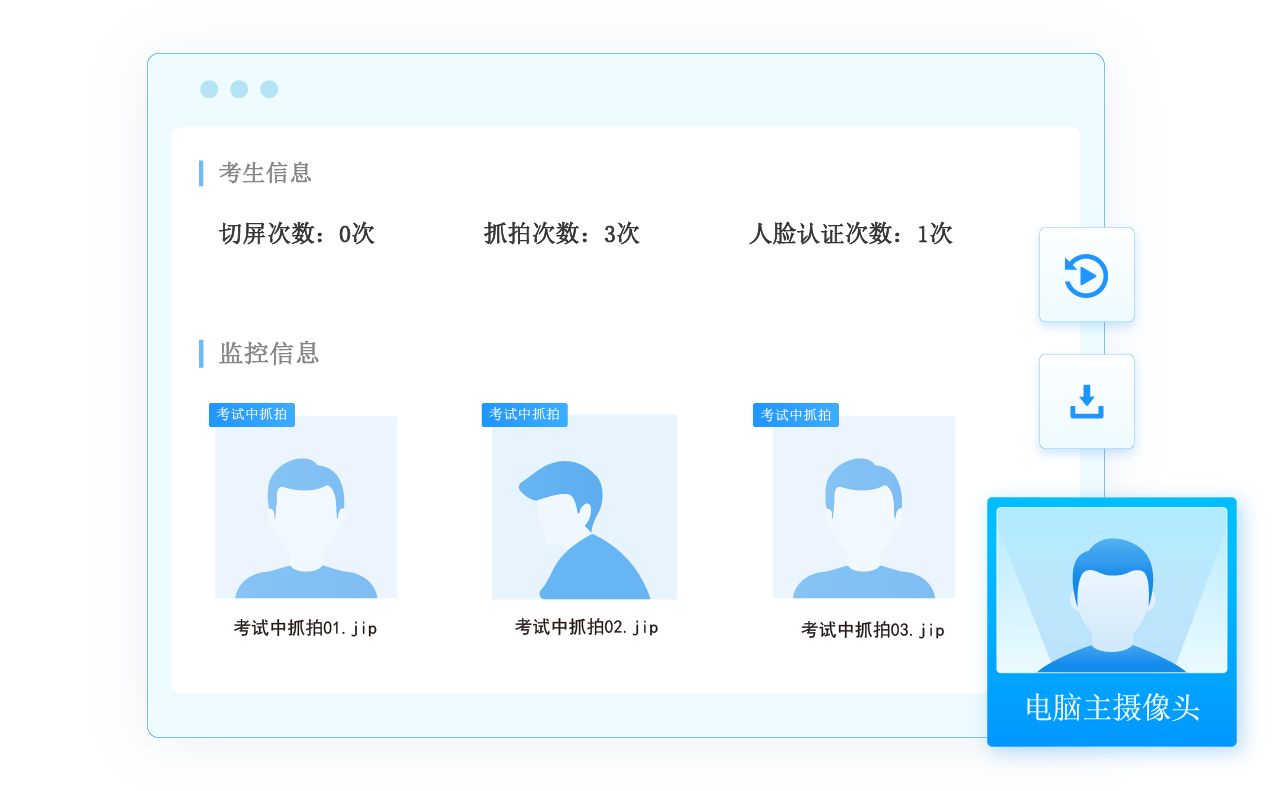
Task: Click the 考试中抓拍 tag on the first snapshot
Action: [x=252, y=414]
